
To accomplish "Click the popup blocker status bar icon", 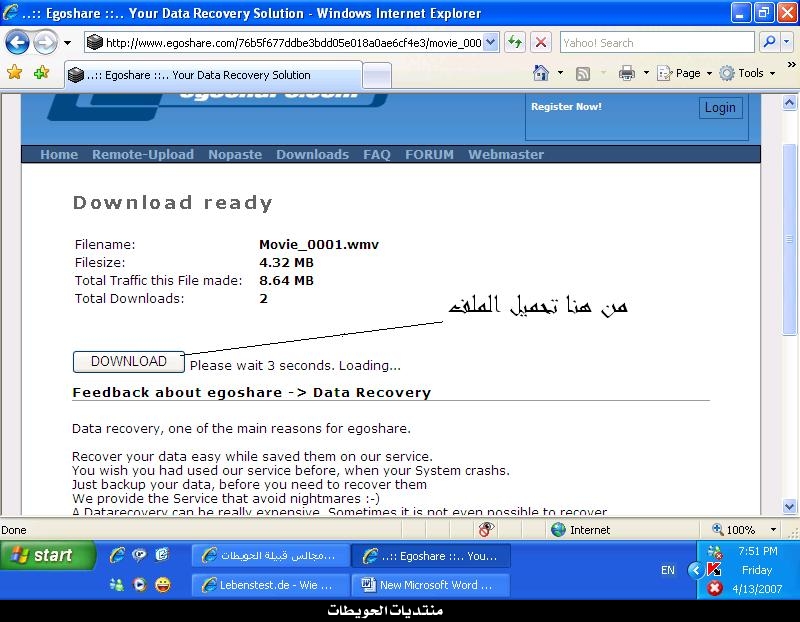I will (x=486, y=529).
